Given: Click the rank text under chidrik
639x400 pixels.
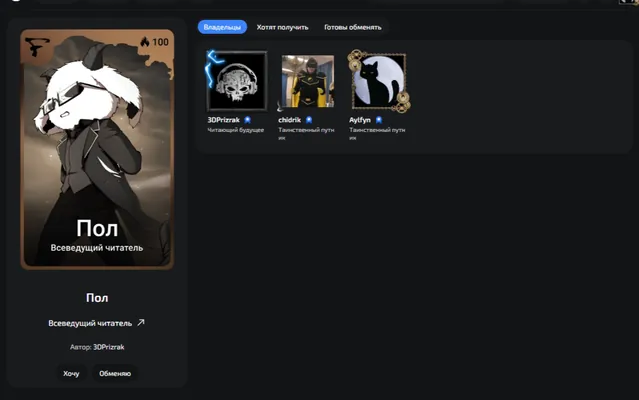Looking at the screenshot, I should point(306,134).
